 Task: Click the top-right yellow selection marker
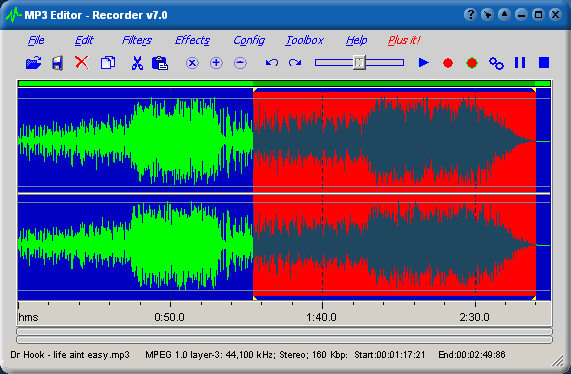534,90
